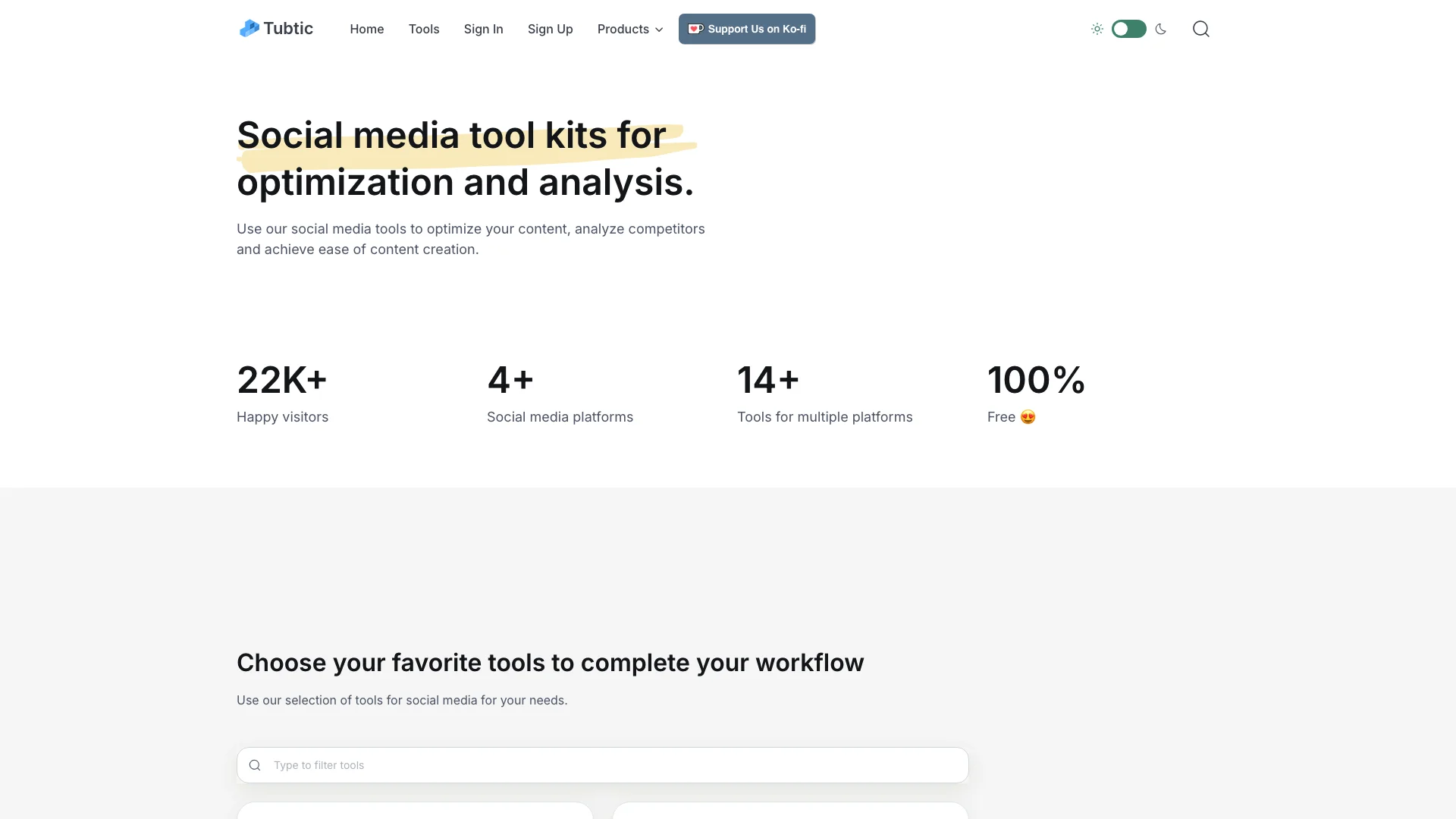Focus the 'Type to filter tools' field

[x=602, y=765]
